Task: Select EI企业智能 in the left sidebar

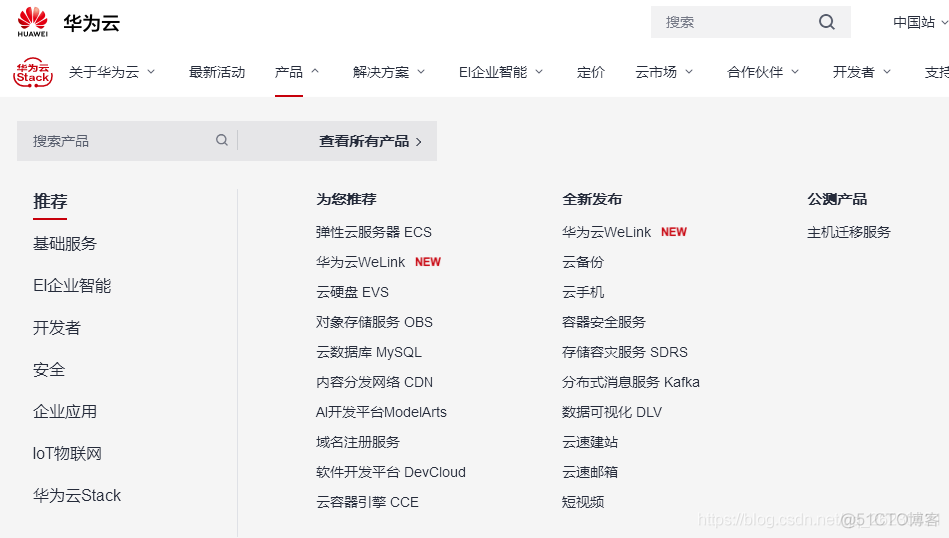Action: [72, 286]
